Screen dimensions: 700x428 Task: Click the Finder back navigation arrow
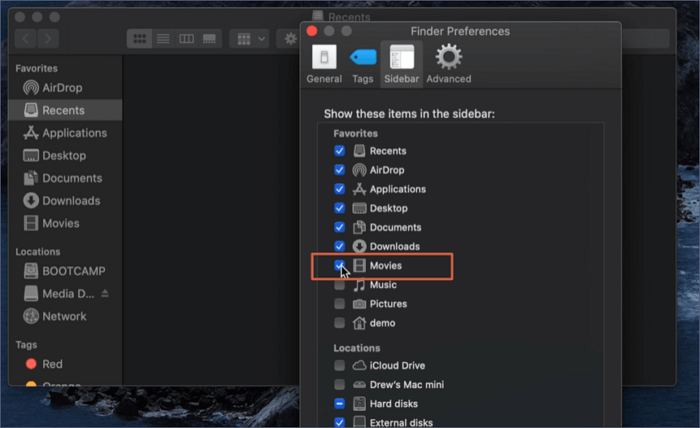click(27, 38)
